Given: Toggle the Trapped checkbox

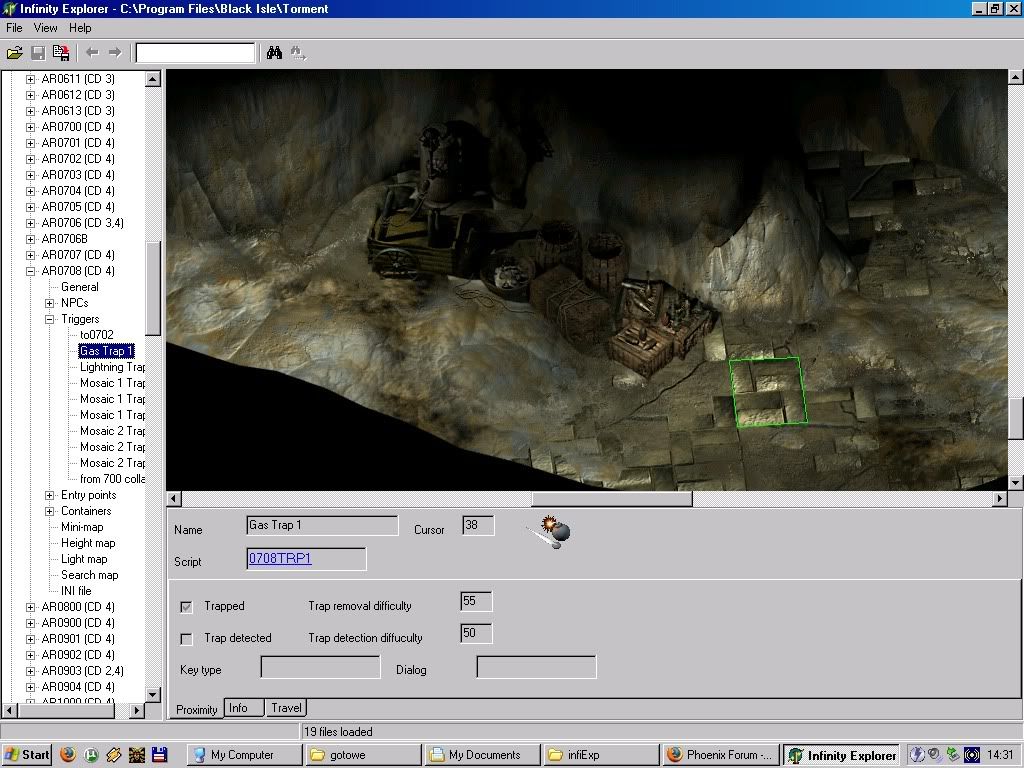Looking at the screenshot, I should 186,607.
